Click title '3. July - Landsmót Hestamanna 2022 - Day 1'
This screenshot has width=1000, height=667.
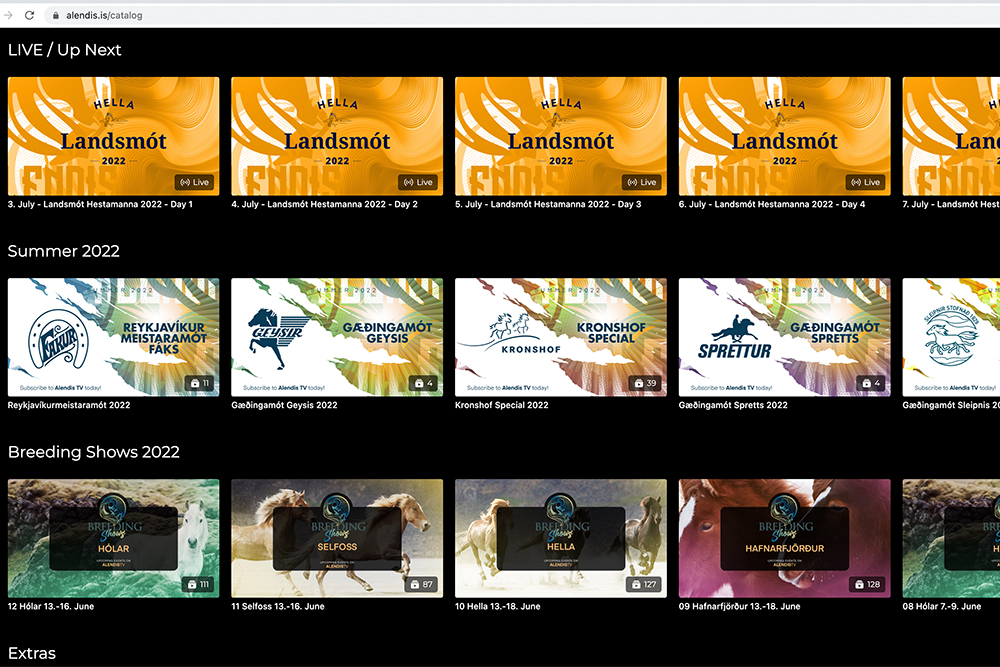coord(100,205)
